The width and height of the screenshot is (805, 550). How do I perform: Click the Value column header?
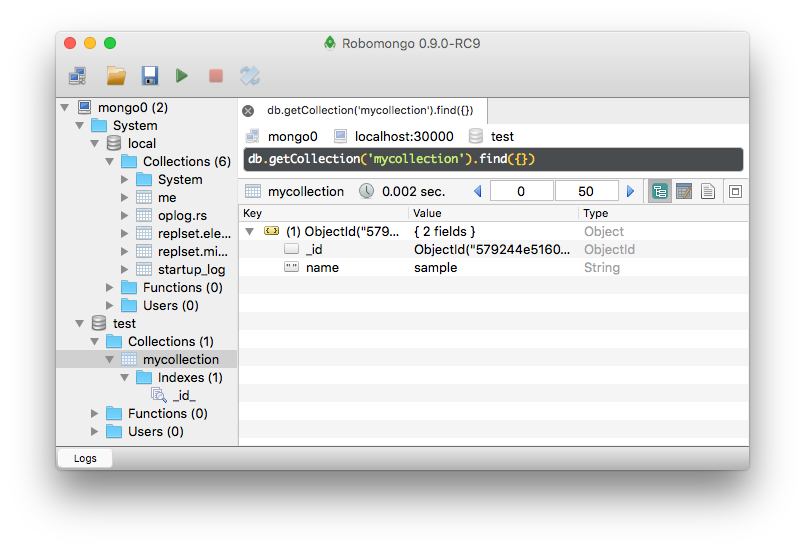[494, 213]
